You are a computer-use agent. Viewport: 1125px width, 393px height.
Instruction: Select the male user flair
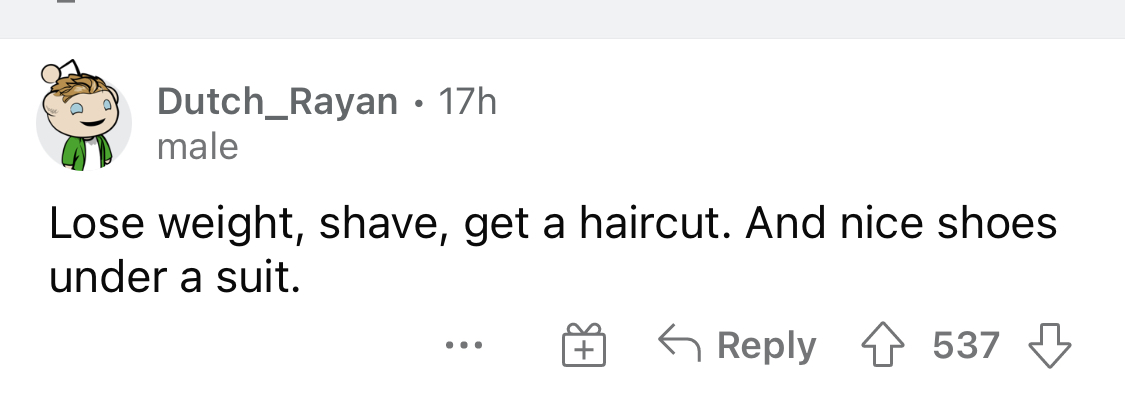pyautogui.click(x=197, y=146)
